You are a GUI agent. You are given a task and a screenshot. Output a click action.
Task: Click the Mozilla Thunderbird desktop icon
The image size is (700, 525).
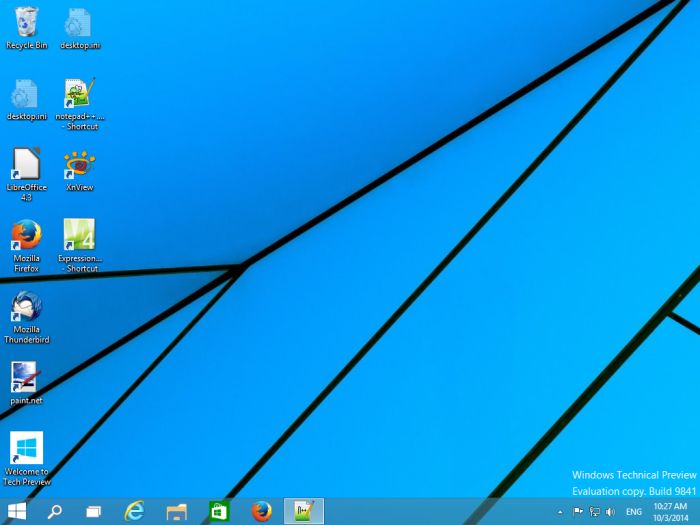pos(26,306)
